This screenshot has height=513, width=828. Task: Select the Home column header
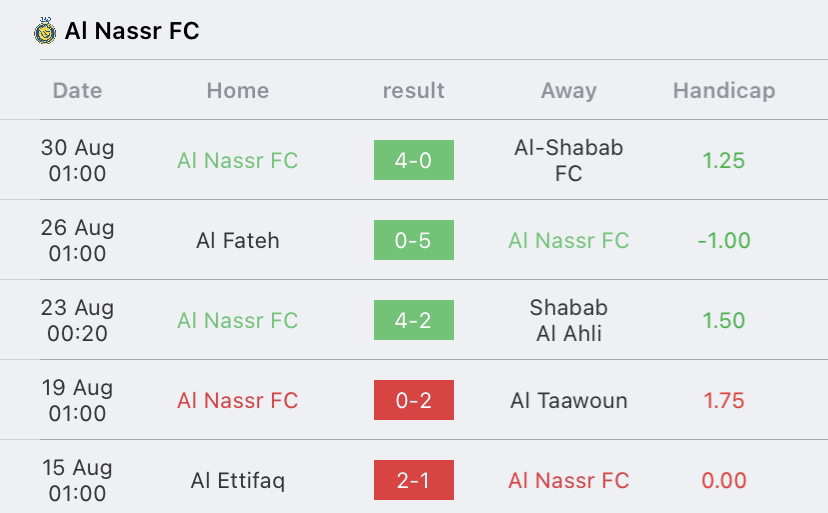coord(238,90)
